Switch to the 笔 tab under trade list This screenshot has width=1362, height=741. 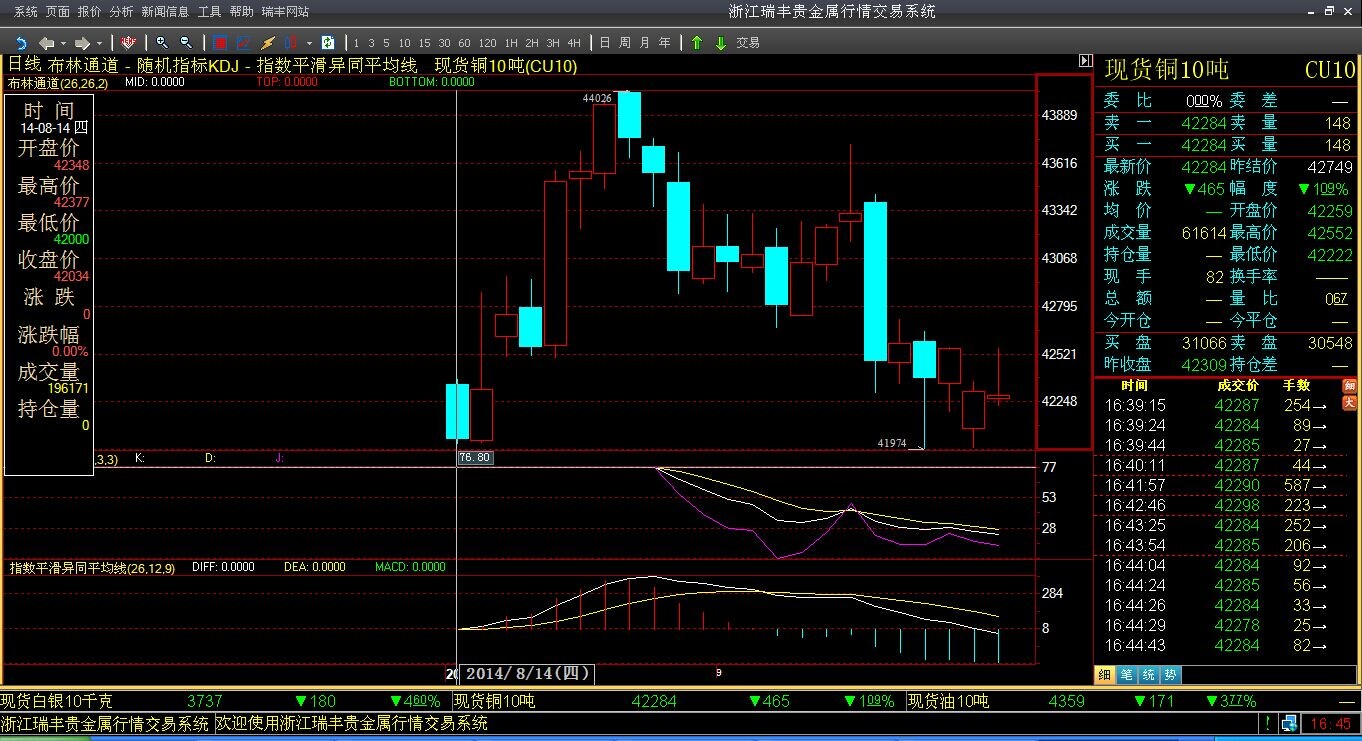tap(1127, 674)
